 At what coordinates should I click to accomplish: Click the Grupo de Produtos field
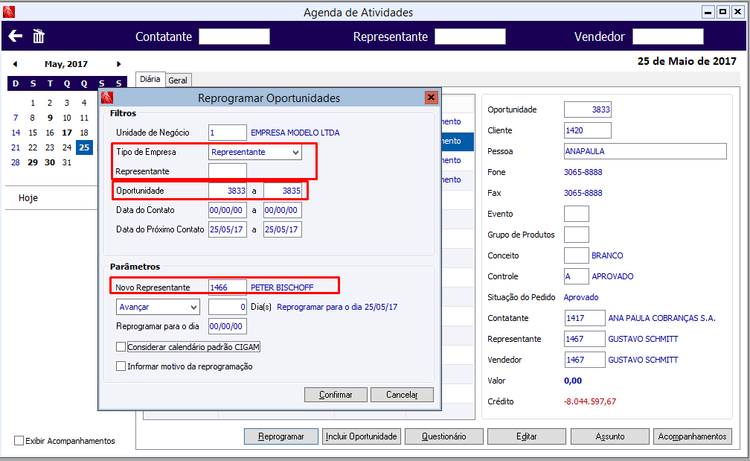click(576, 235)
